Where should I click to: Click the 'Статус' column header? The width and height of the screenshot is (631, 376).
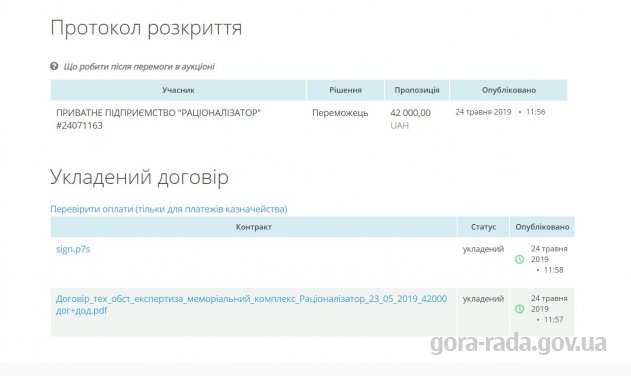point(483,227)
